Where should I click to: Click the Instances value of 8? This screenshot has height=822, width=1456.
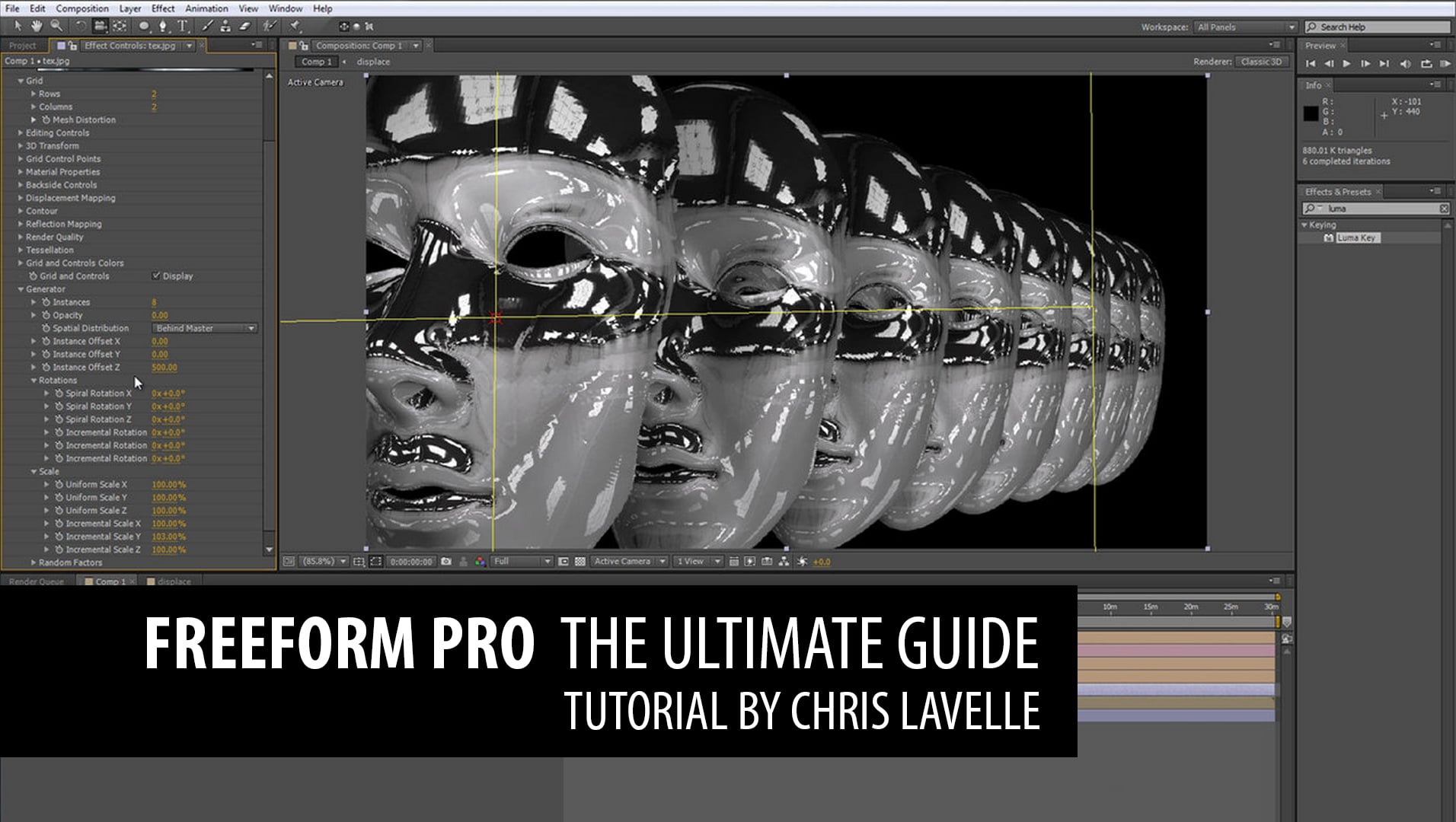[155, 301]
